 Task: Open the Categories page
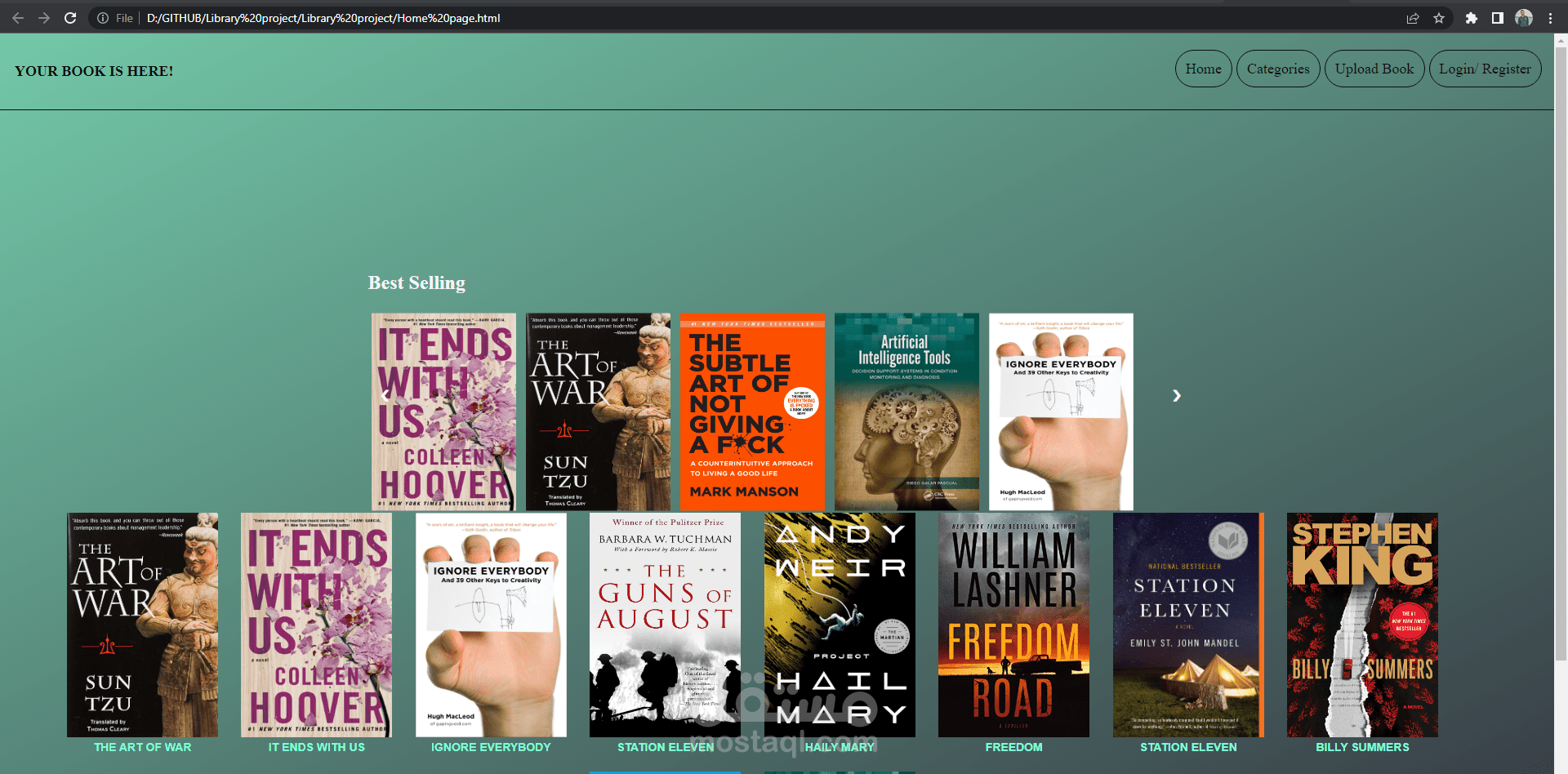click(1277, 69)
